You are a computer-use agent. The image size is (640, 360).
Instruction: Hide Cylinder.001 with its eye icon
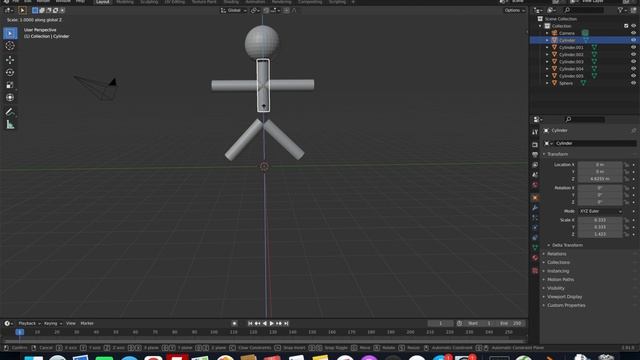[x=633, y=47]
